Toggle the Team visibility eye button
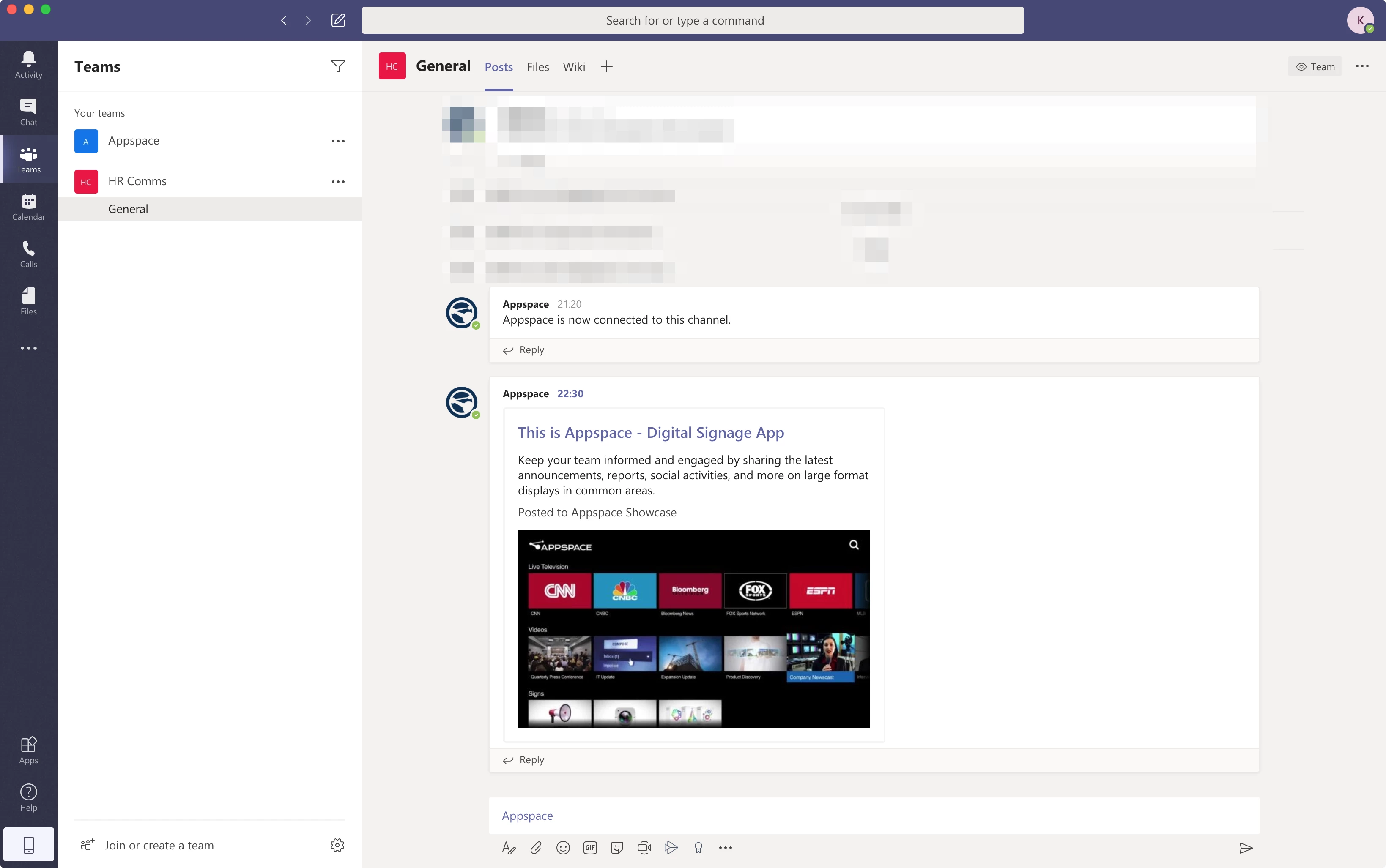This screenshot has width=1386, height=868. point(1314,67)
